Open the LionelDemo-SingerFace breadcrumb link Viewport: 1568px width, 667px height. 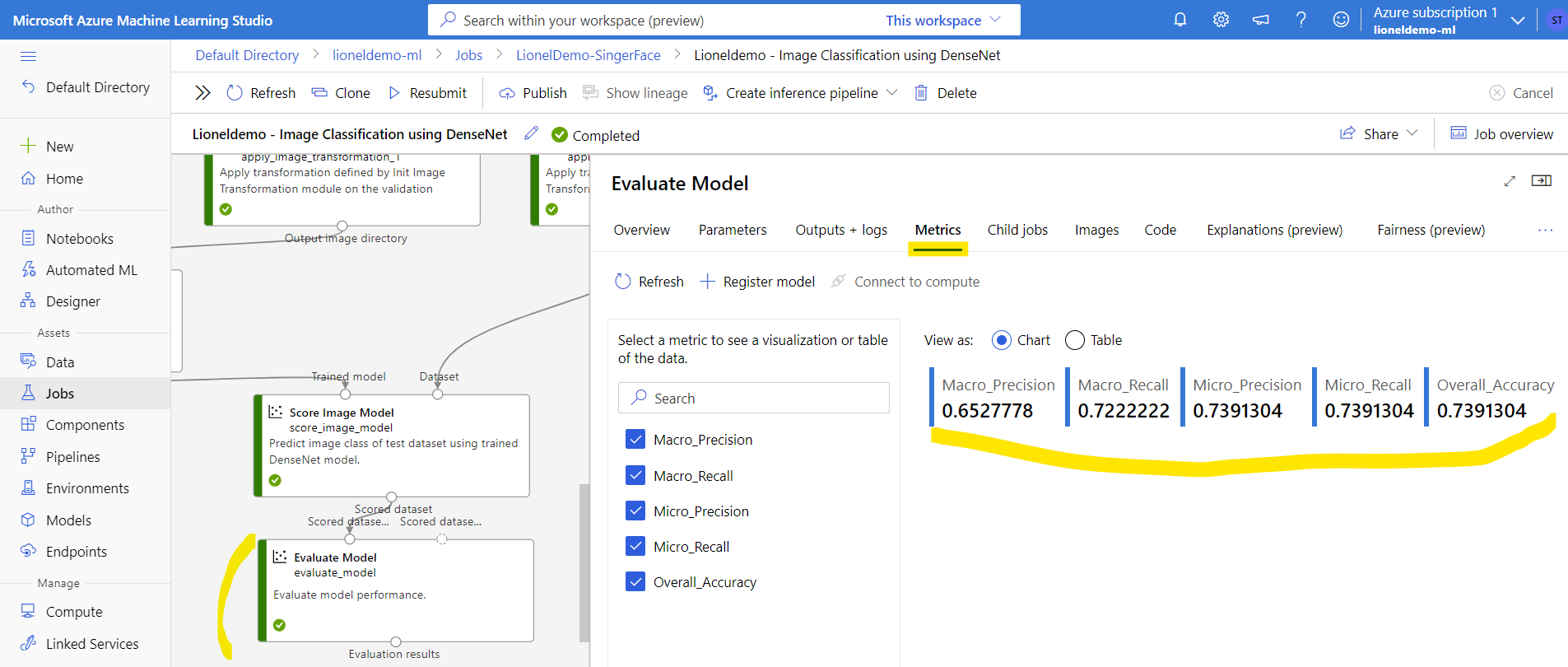(589, 55)
